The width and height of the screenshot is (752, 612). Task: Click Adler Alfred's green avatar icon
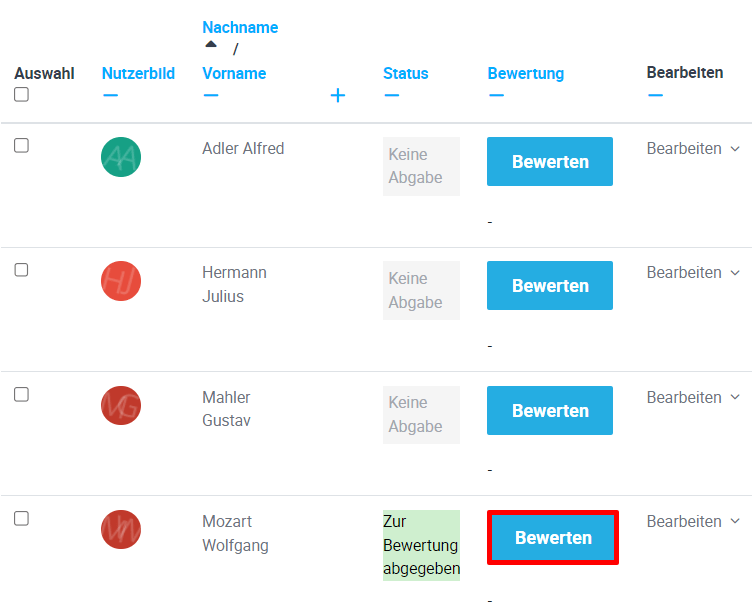pyautogui.click(x=121, y=157)
